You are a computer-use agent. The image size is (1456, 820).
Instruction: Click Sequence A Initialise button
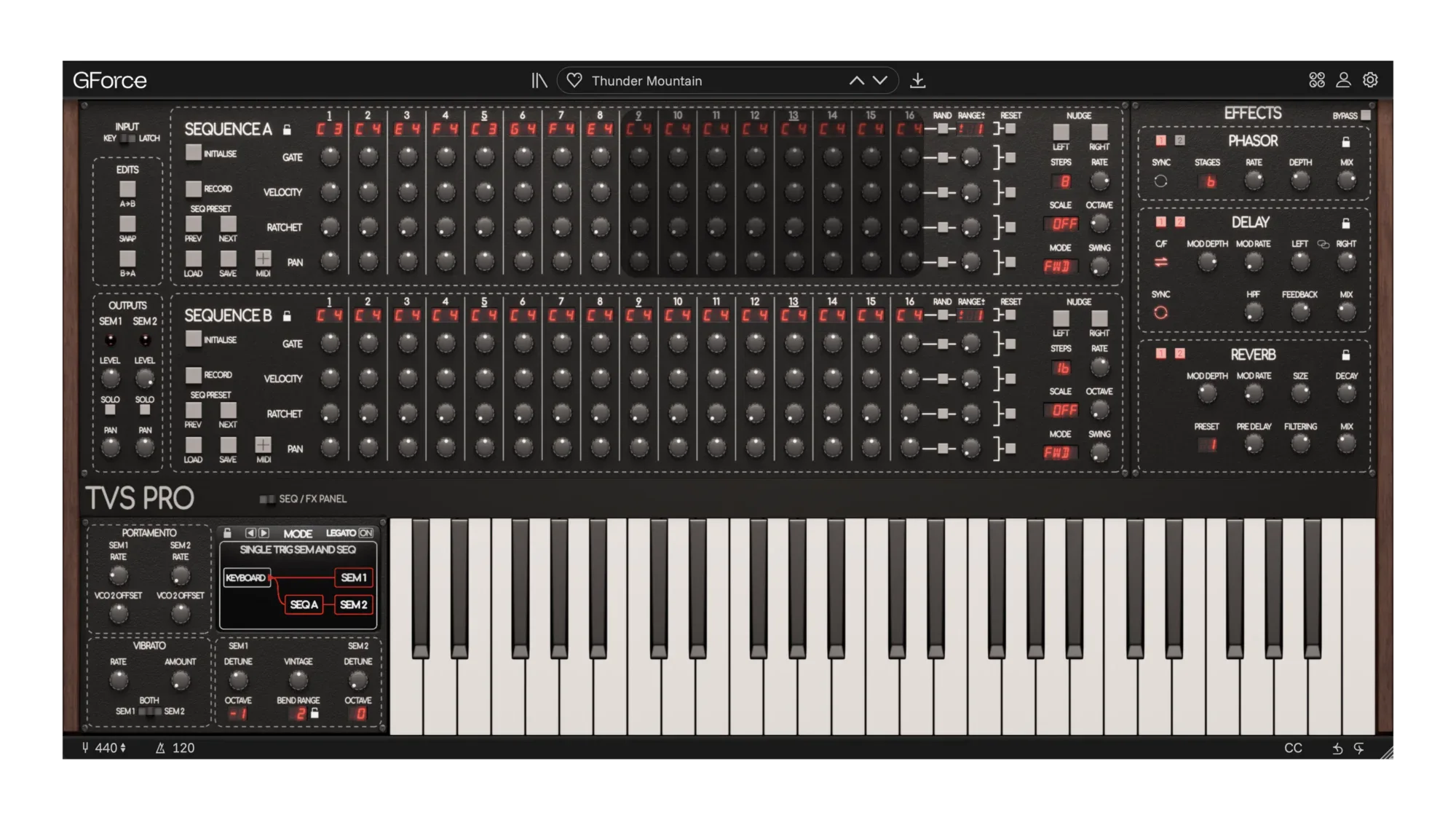coord(193,152)
